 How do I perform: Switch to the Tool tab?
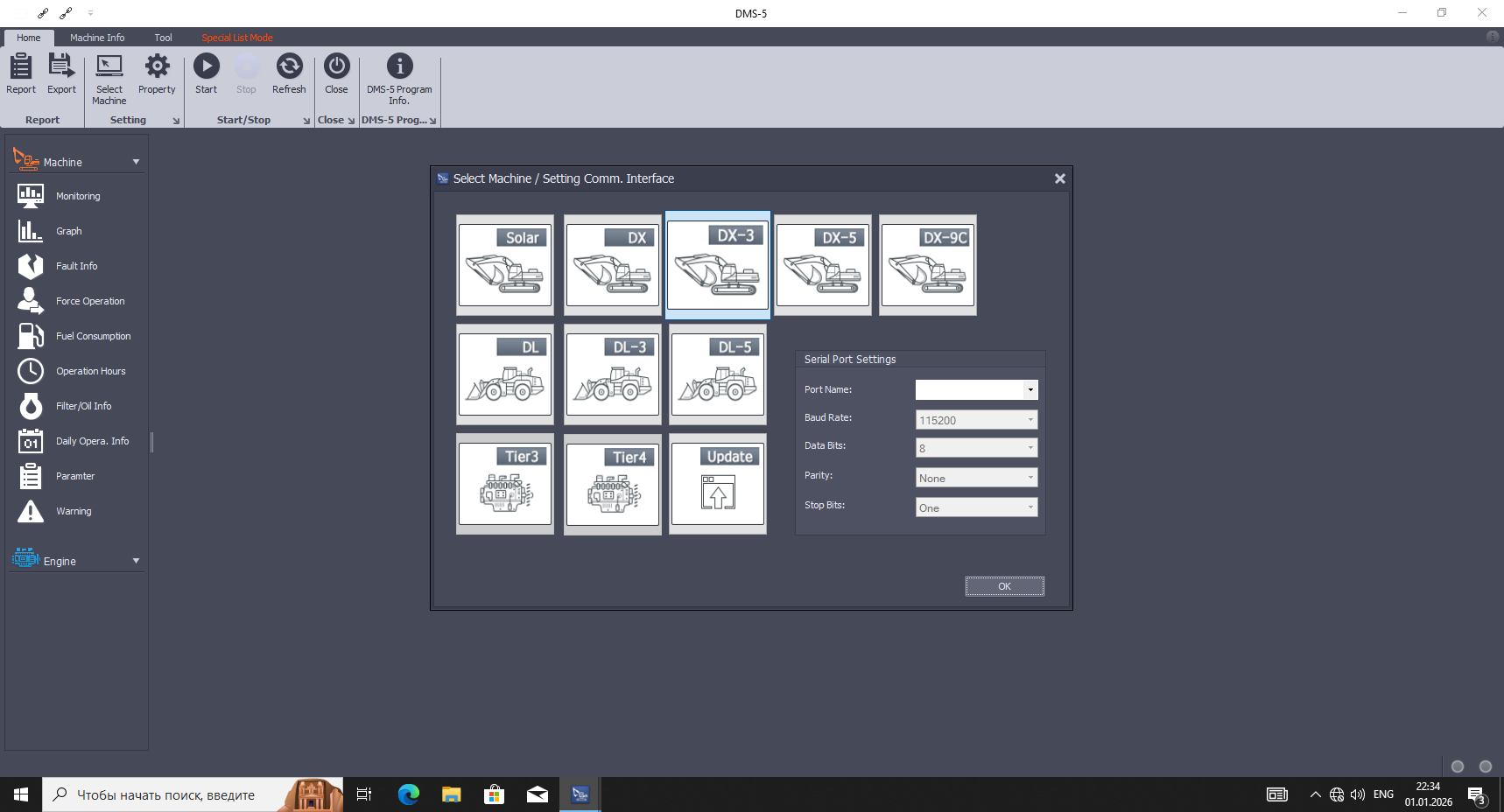click(163, 38)
